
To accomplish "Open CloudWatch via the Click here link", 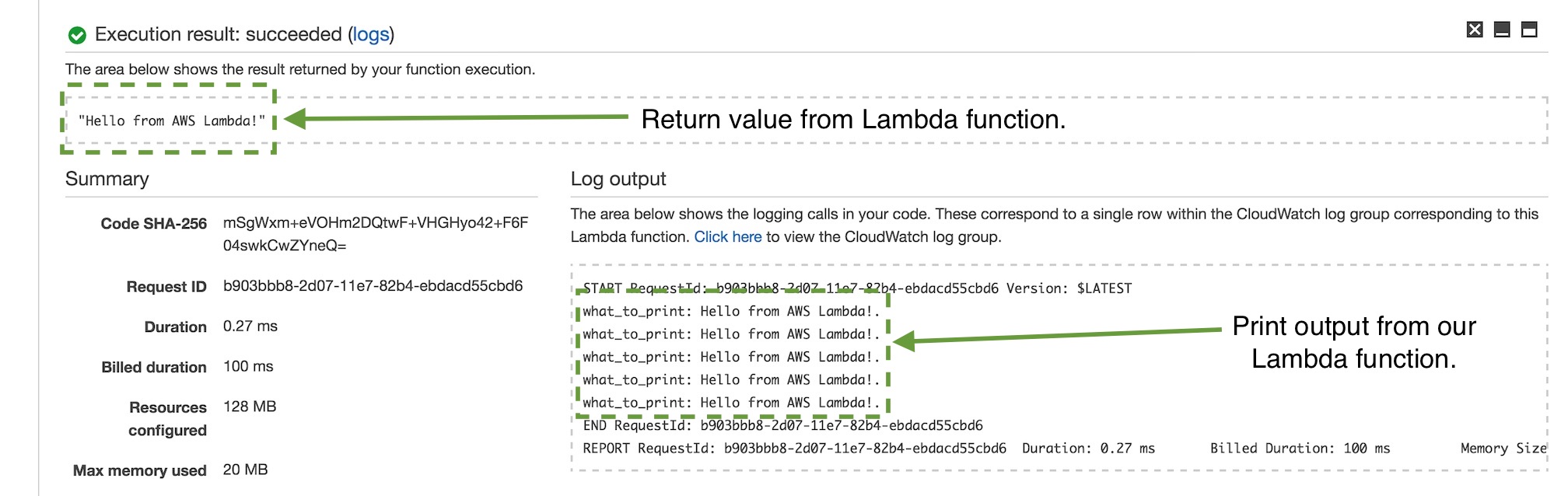I will point(730,237).
